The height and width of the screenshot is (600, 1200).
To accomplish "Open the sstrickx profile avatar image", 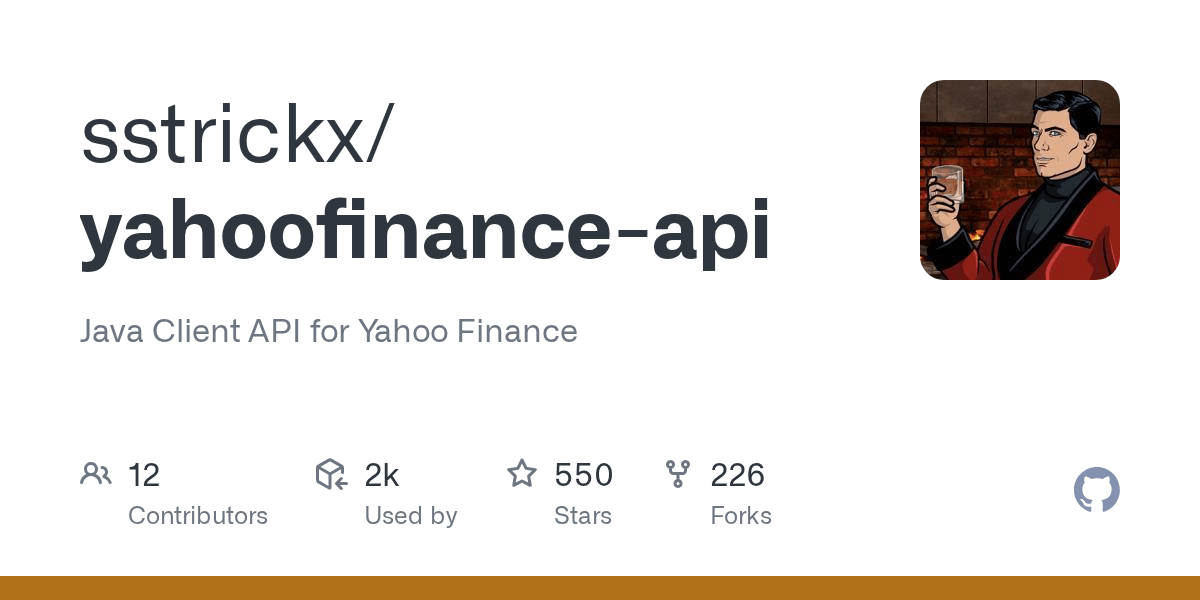I will point(1020,180).
